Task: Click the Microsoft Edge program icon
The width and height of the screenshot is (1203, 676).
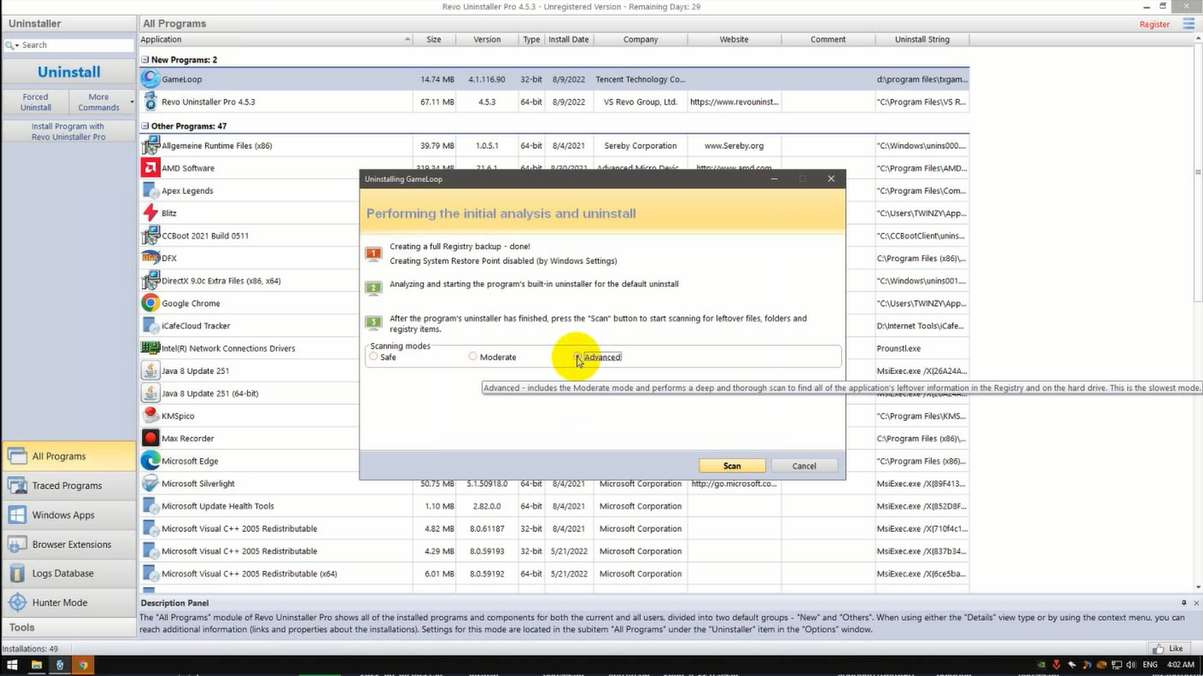Action: (x=150, y=461)
